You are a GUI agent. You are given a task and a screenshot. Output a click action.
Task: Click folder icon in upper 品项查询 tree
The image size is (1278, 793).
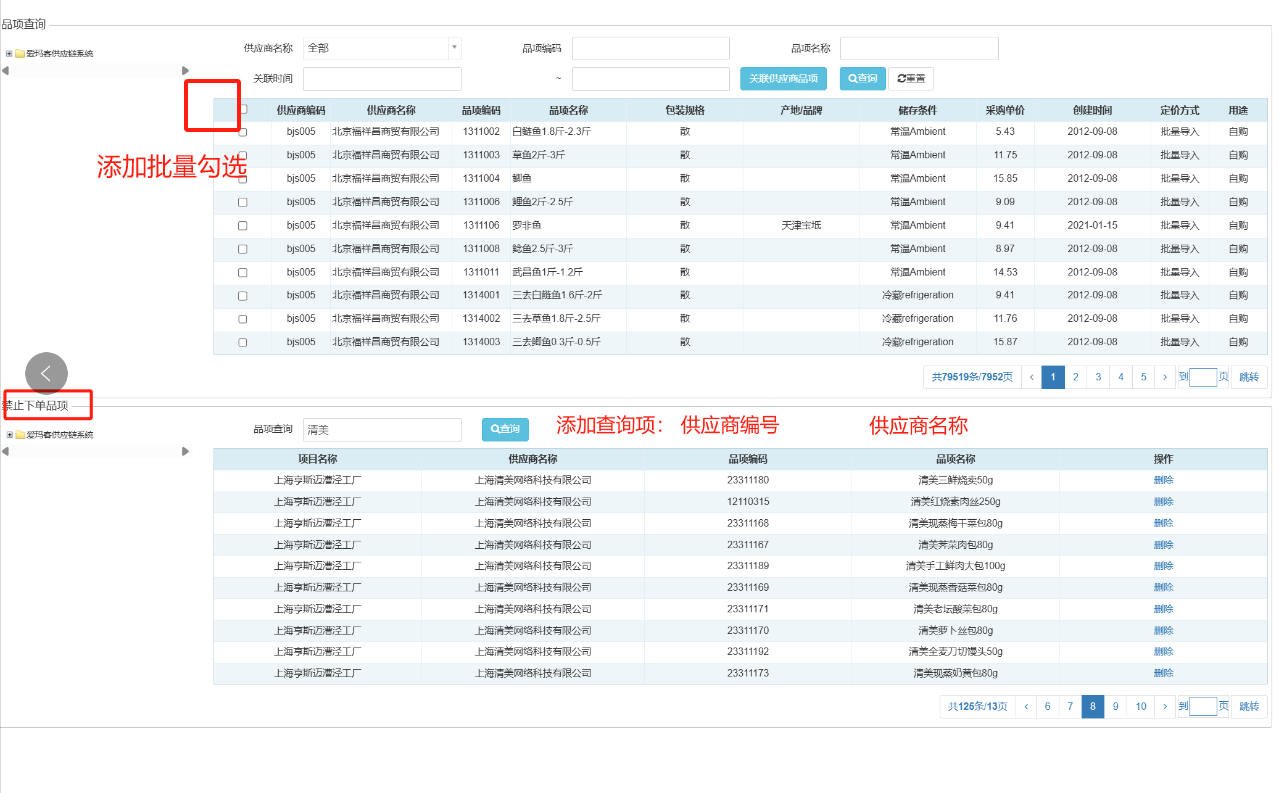pyautogui.click(x=20, y=53)
